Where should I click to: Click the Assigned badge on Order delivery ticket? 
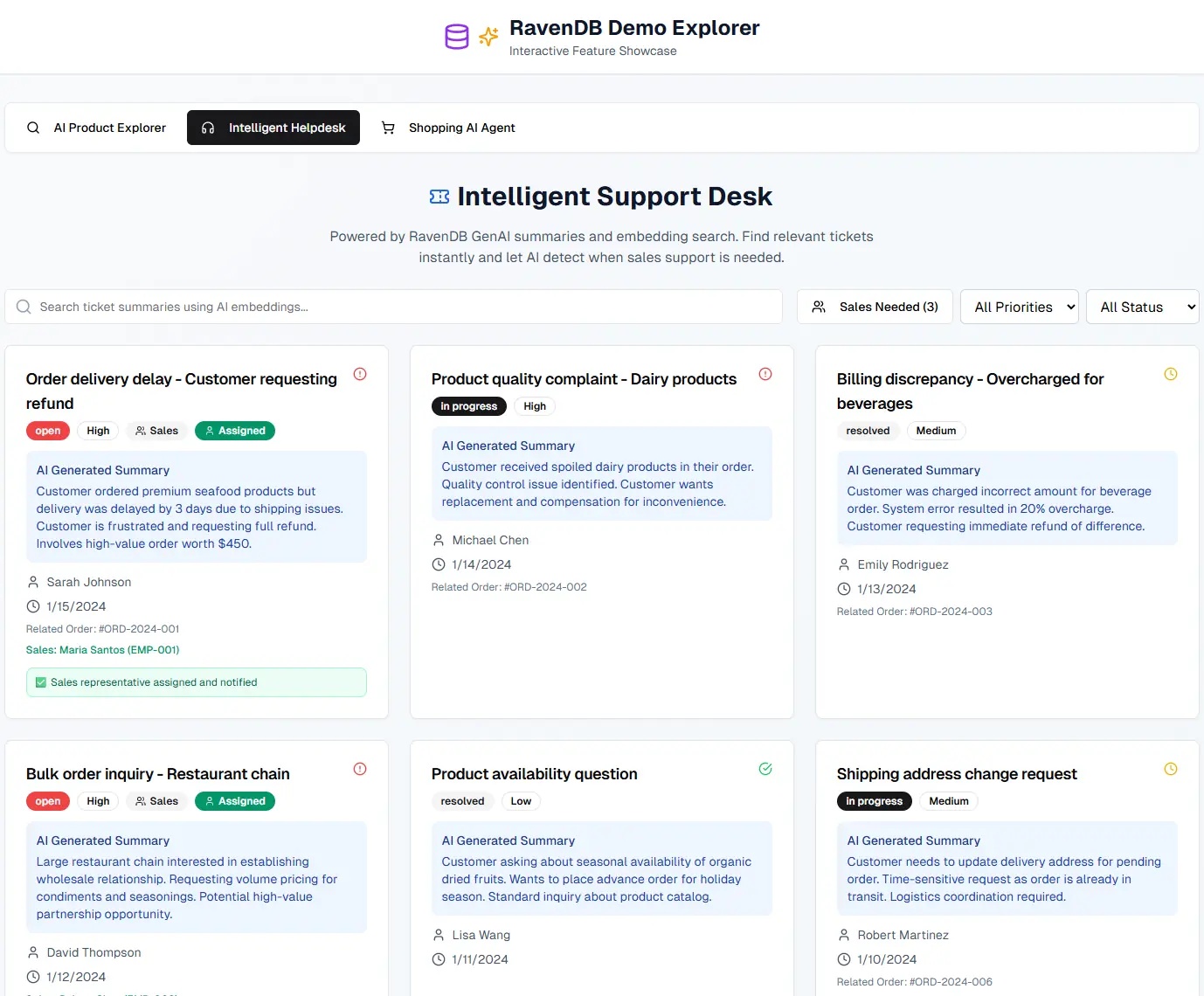tap(235, 431)
